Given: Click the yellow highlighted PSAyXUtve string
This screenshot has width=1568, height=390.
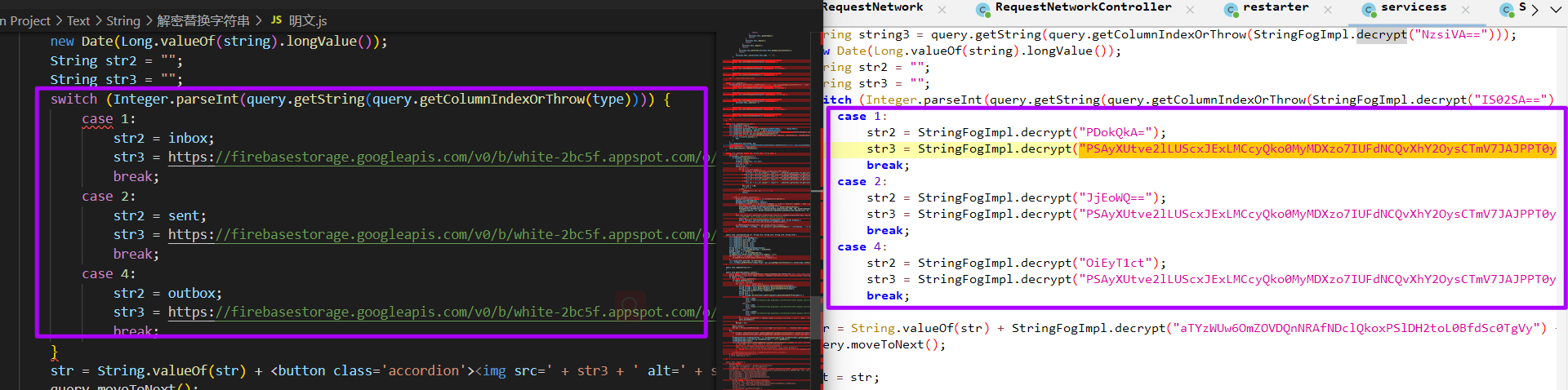Looking at the screenshot, I should (x=1317, y=149).
